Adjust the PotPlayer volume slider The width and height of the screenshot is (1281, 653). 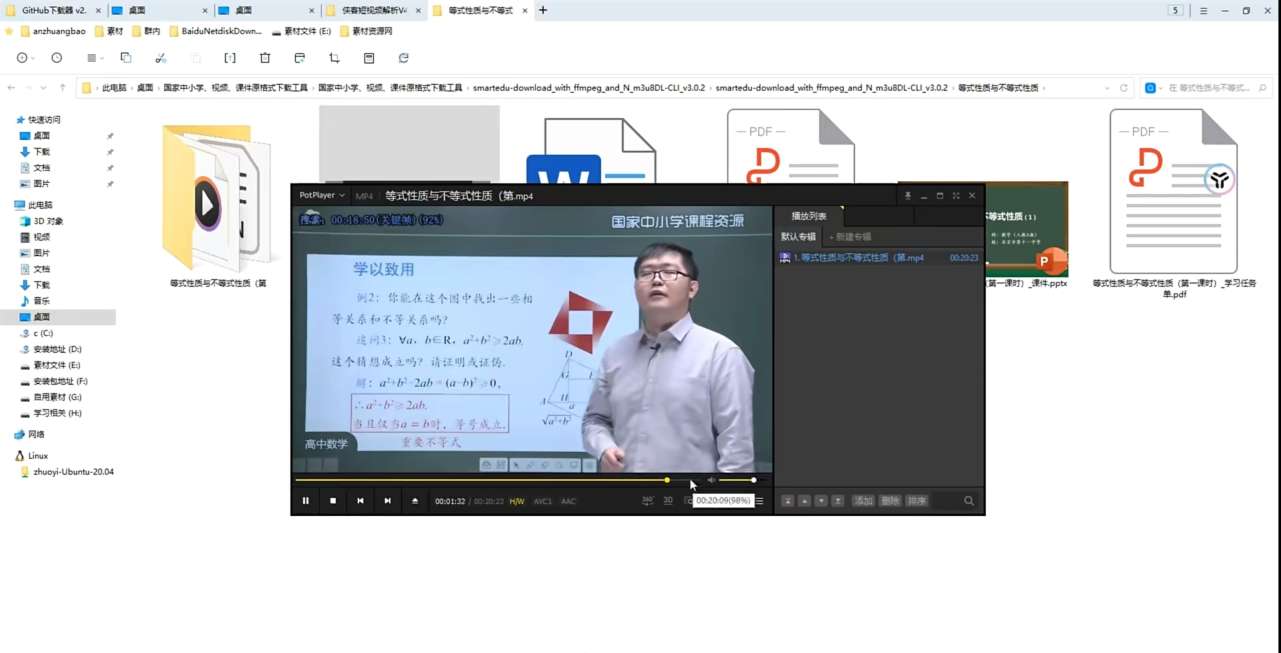click(x=740, y=481)
